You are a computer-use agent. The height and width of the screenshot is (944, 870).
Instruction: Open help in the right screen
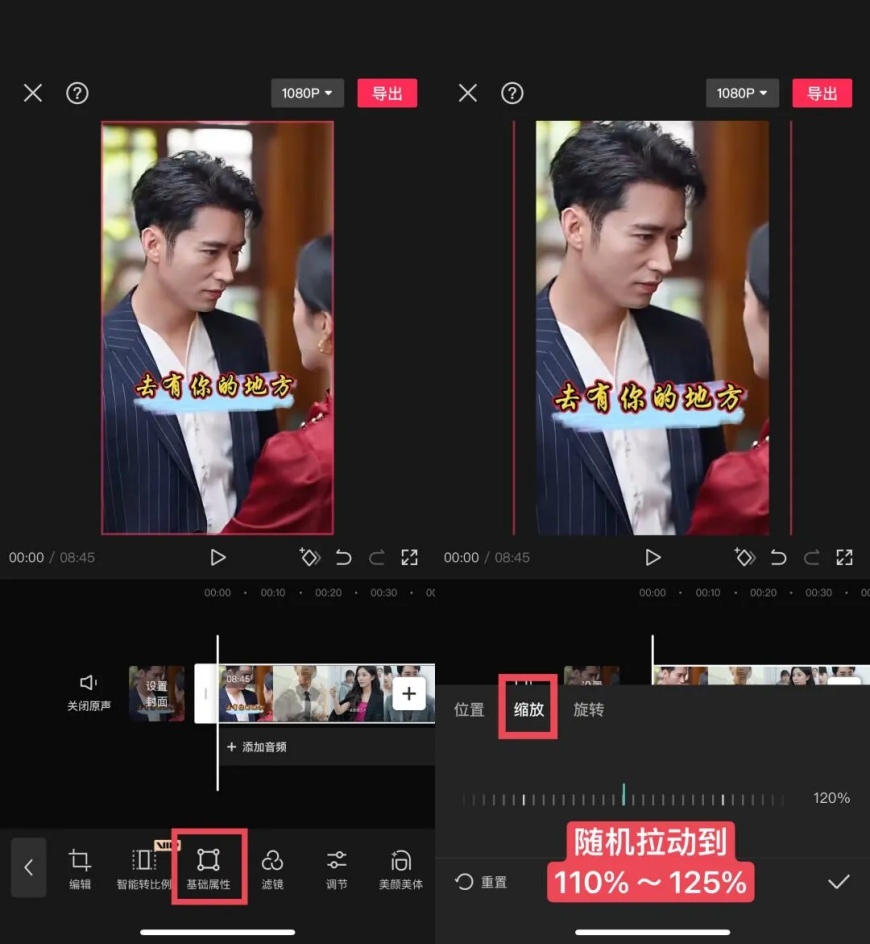click(x=512, y=93)
